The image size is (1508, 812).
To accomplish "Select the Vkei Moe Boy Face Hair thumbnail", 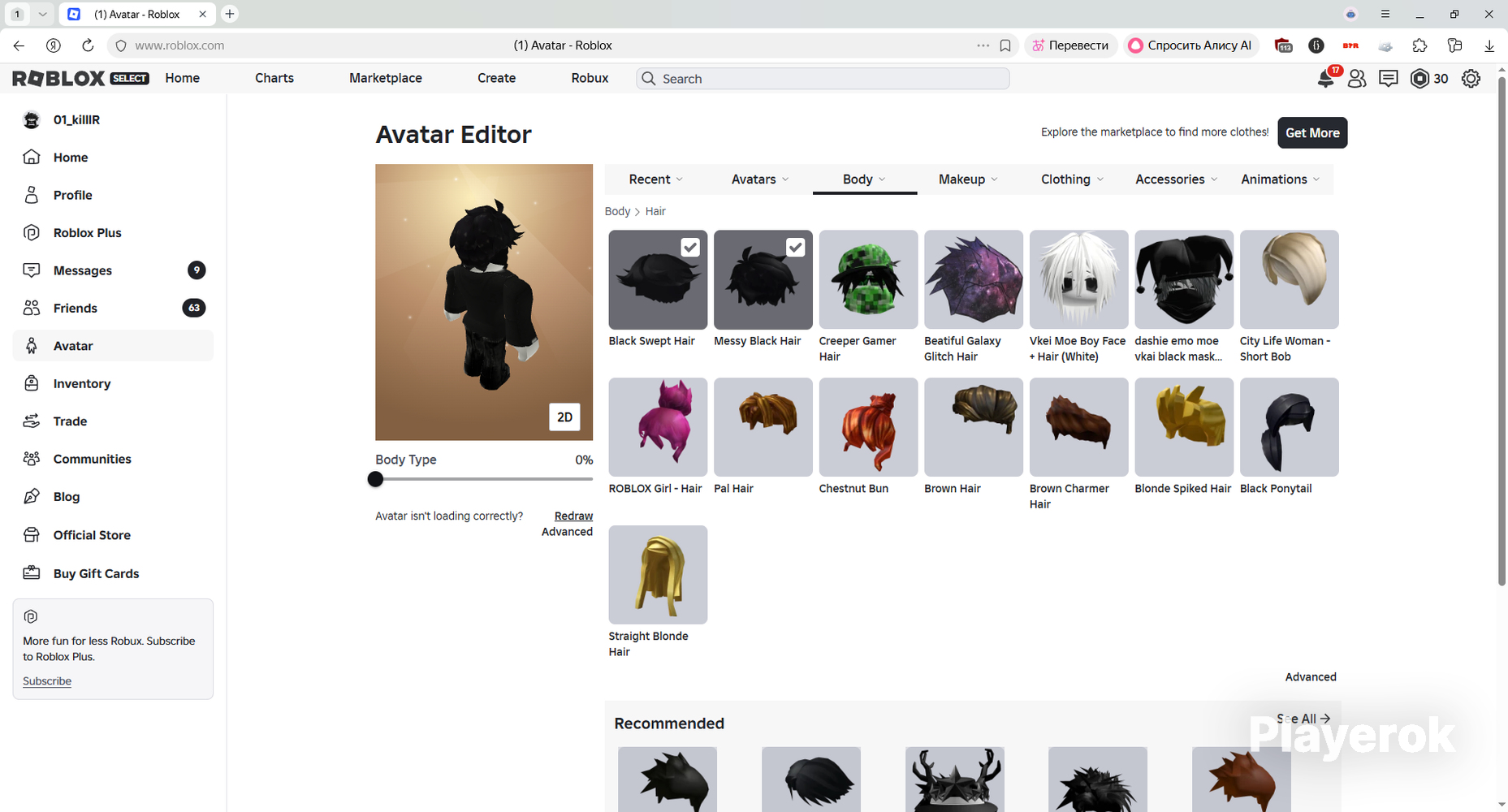I will click(1078, 279).
